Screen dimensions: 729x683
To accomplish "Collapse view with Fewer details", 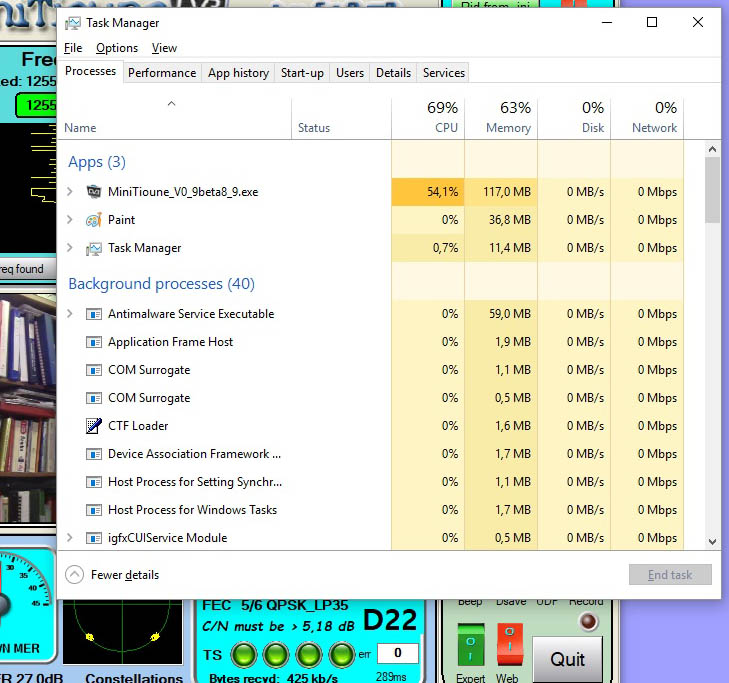I will click(112, 575).
